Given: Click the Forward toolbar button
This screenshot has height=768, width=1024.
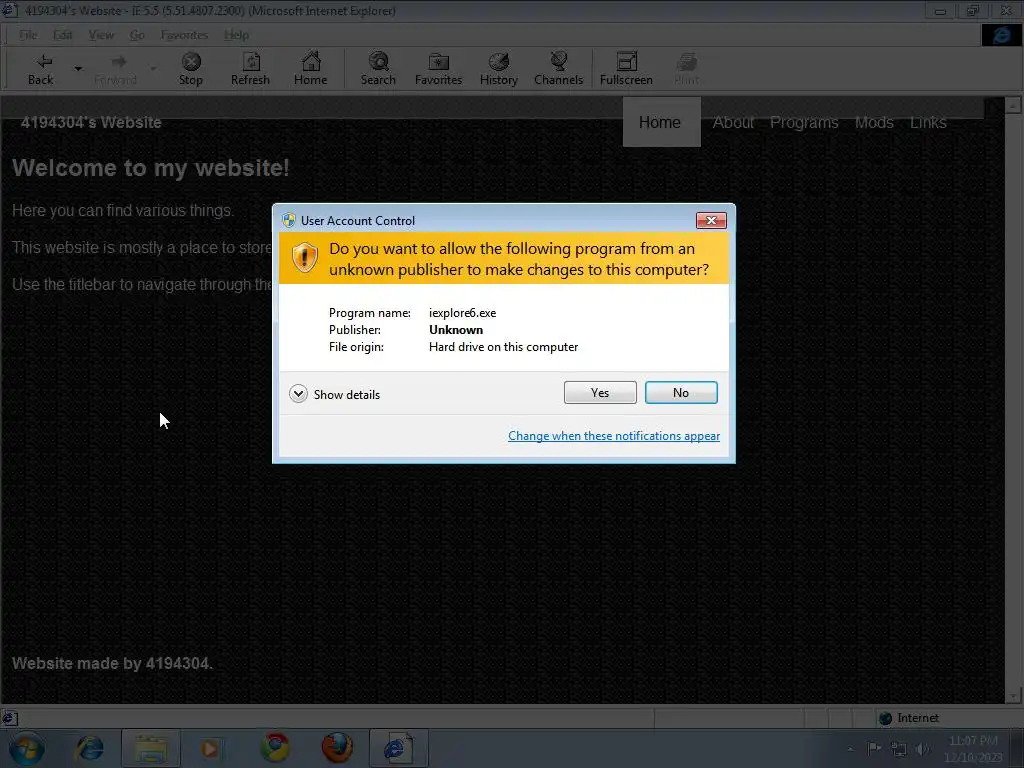Looking at the screenshot, I should 116,69.
